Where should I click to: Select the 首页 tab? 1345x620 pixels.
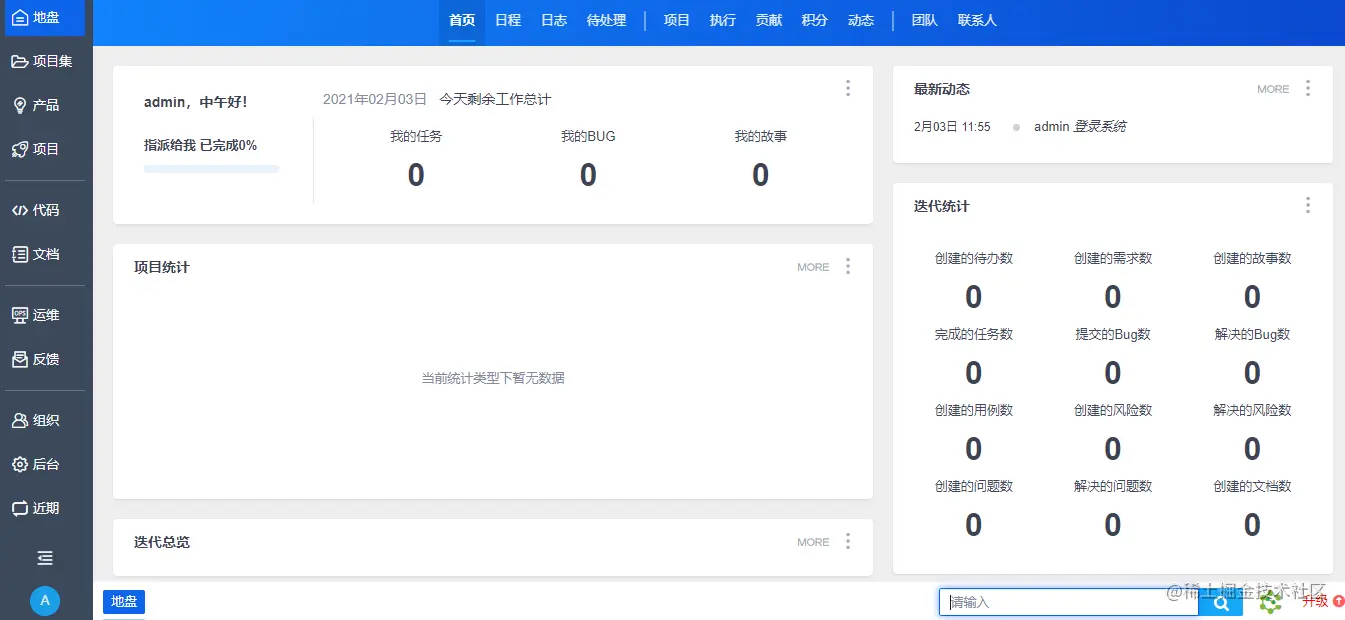click(x=462, y=20)
